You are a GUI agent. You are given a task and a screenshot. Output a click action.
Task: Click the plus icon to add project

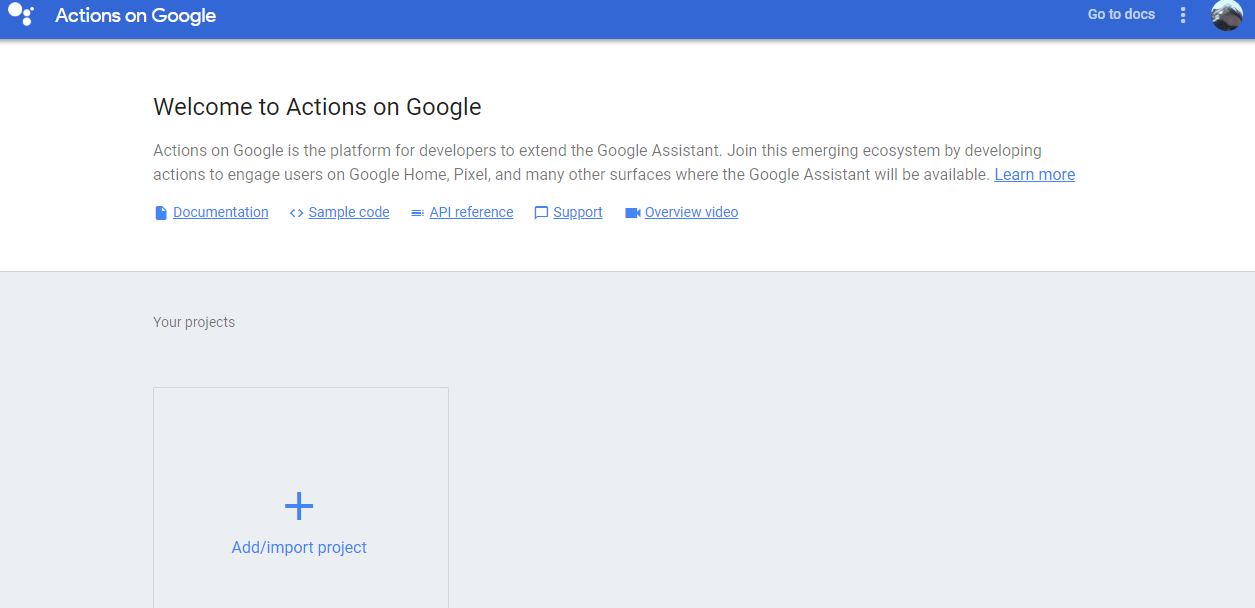click(x=299, y=506)
